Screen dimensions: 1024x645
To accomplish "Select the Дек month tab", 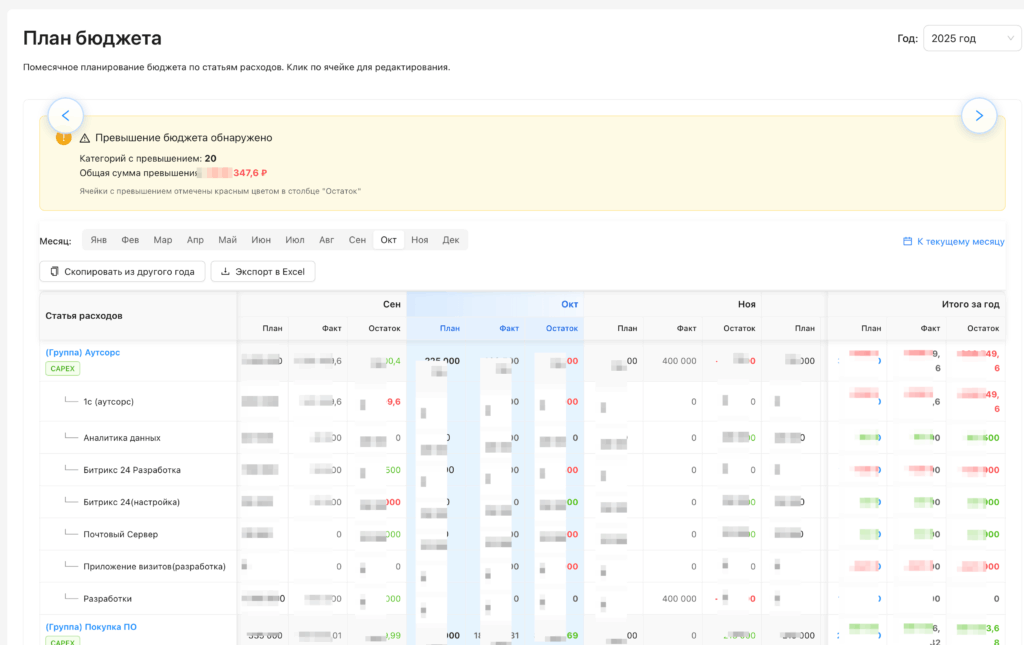I will [x=451, y=240].
